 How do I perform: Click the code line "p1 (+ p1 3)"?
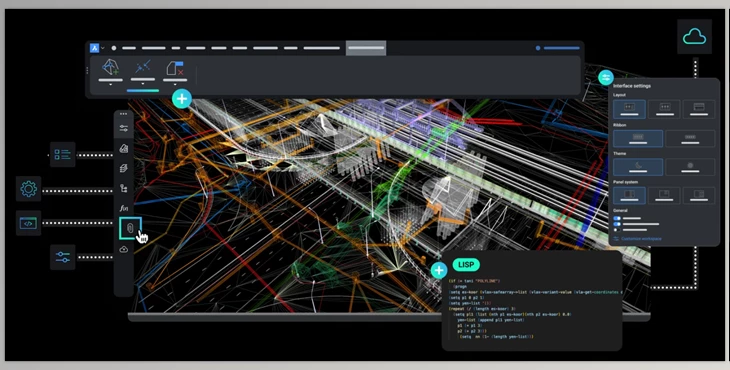click(x=470, y=325)
